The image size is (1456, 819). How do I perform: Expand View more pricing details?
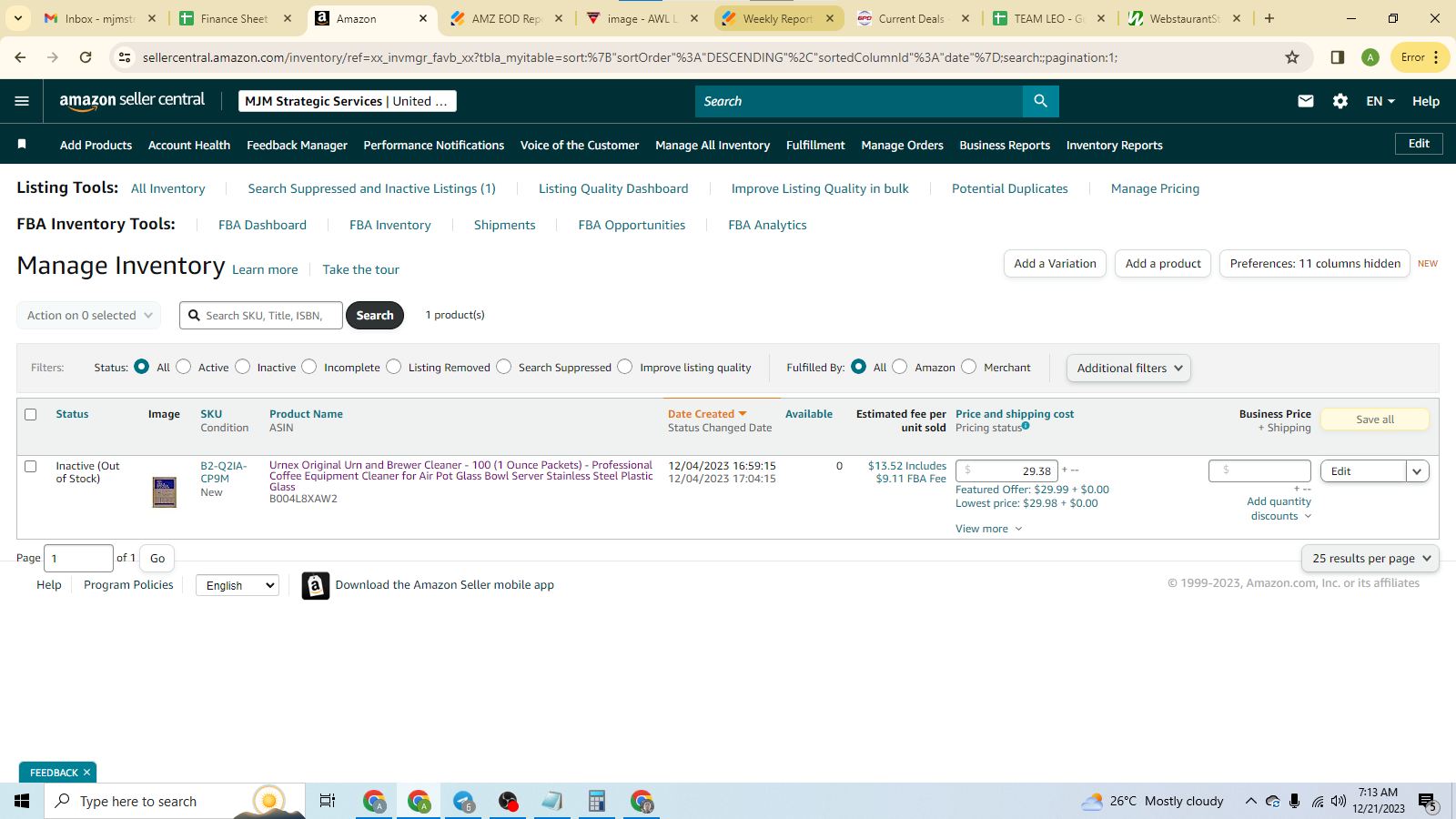(x=989, y=529)
